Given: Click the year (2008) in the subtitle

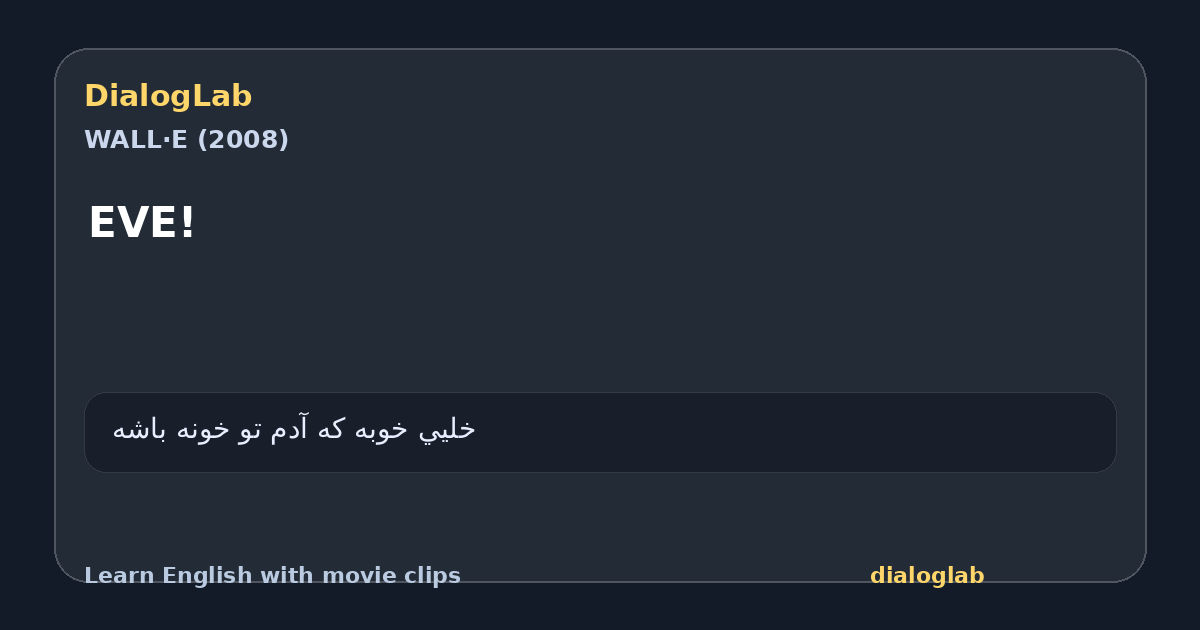Looking at the screenshot, I should (x=243, y=140).
